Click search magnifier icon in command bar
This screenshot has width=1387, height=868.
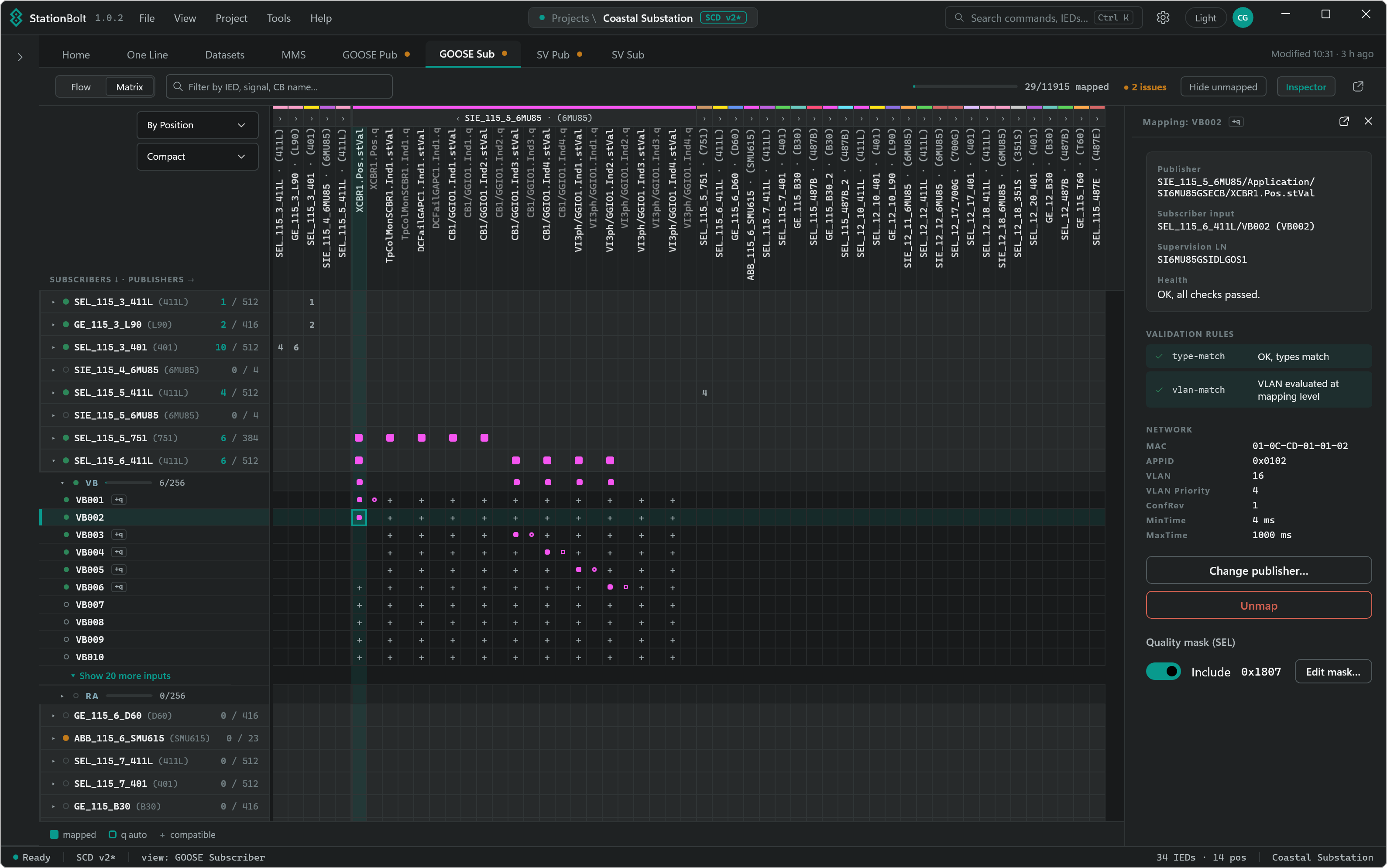click(x=959, y=18)
